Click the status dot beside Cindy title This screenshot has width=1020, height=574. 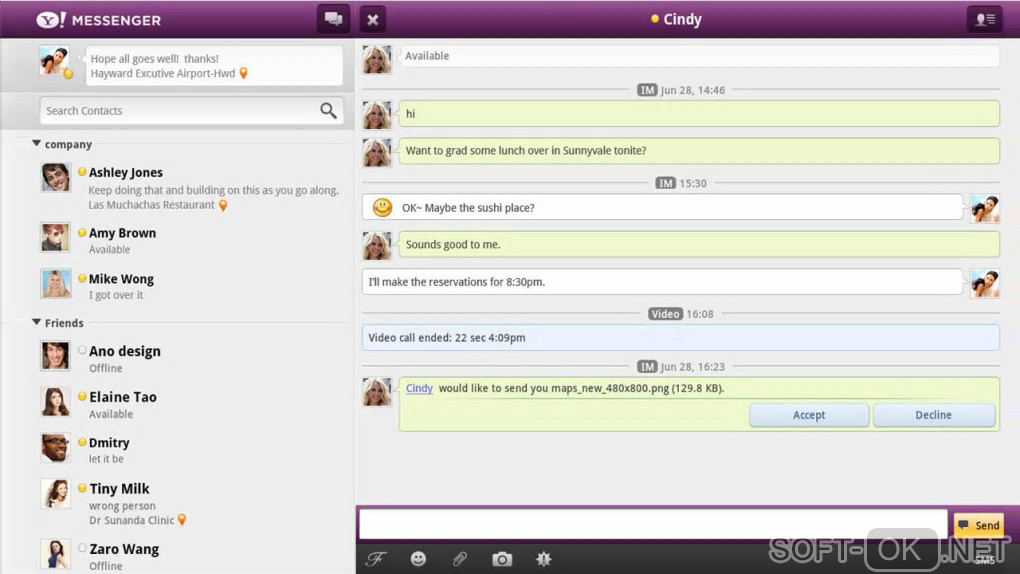tap(655, 19)
